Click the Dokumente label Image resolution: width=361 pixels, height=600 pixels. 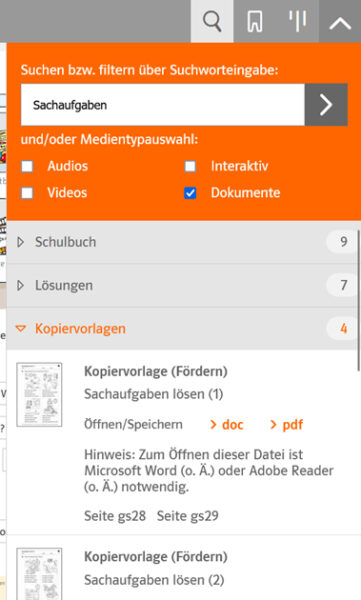point(245,193)
